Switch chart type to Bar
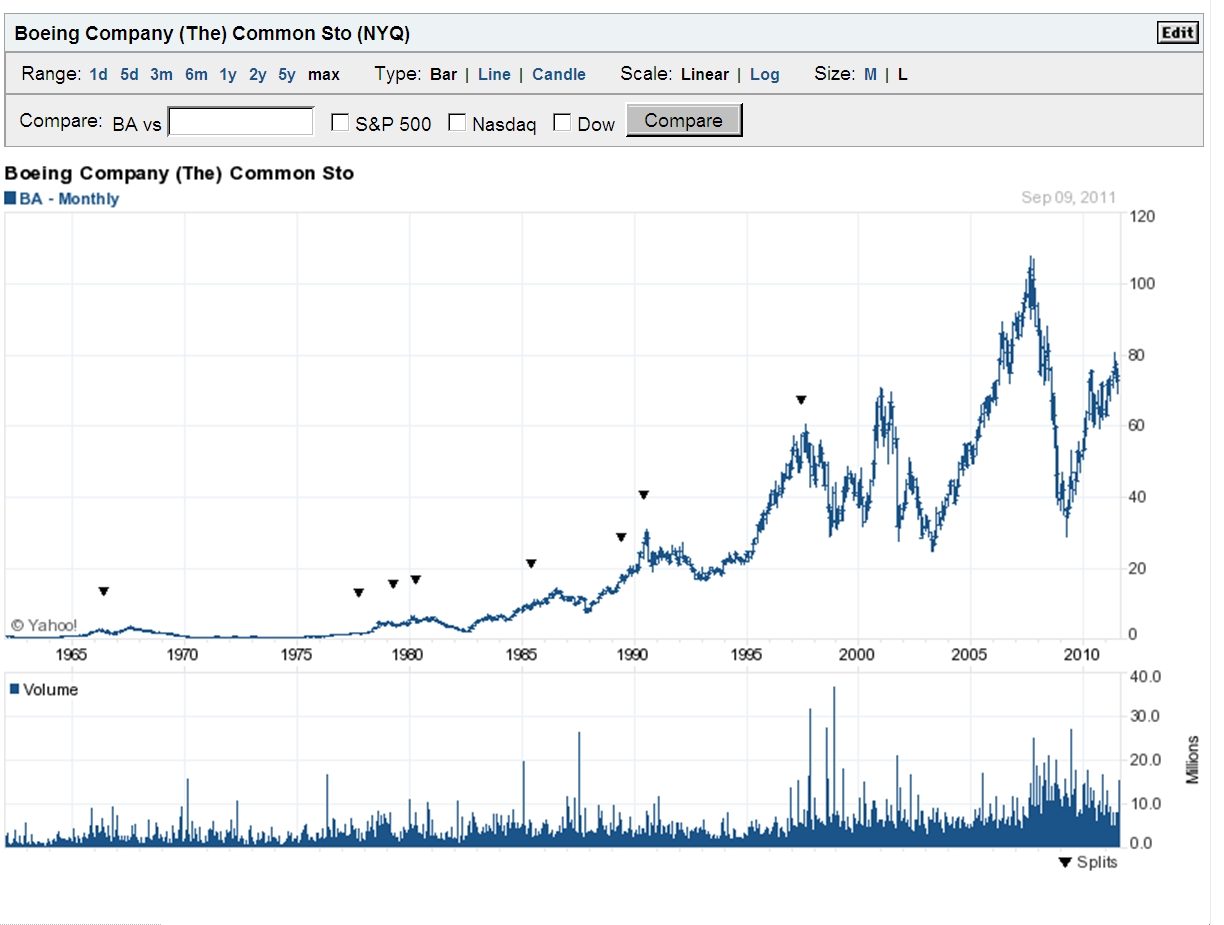The image size is (1224, 925). click(444, 74)
